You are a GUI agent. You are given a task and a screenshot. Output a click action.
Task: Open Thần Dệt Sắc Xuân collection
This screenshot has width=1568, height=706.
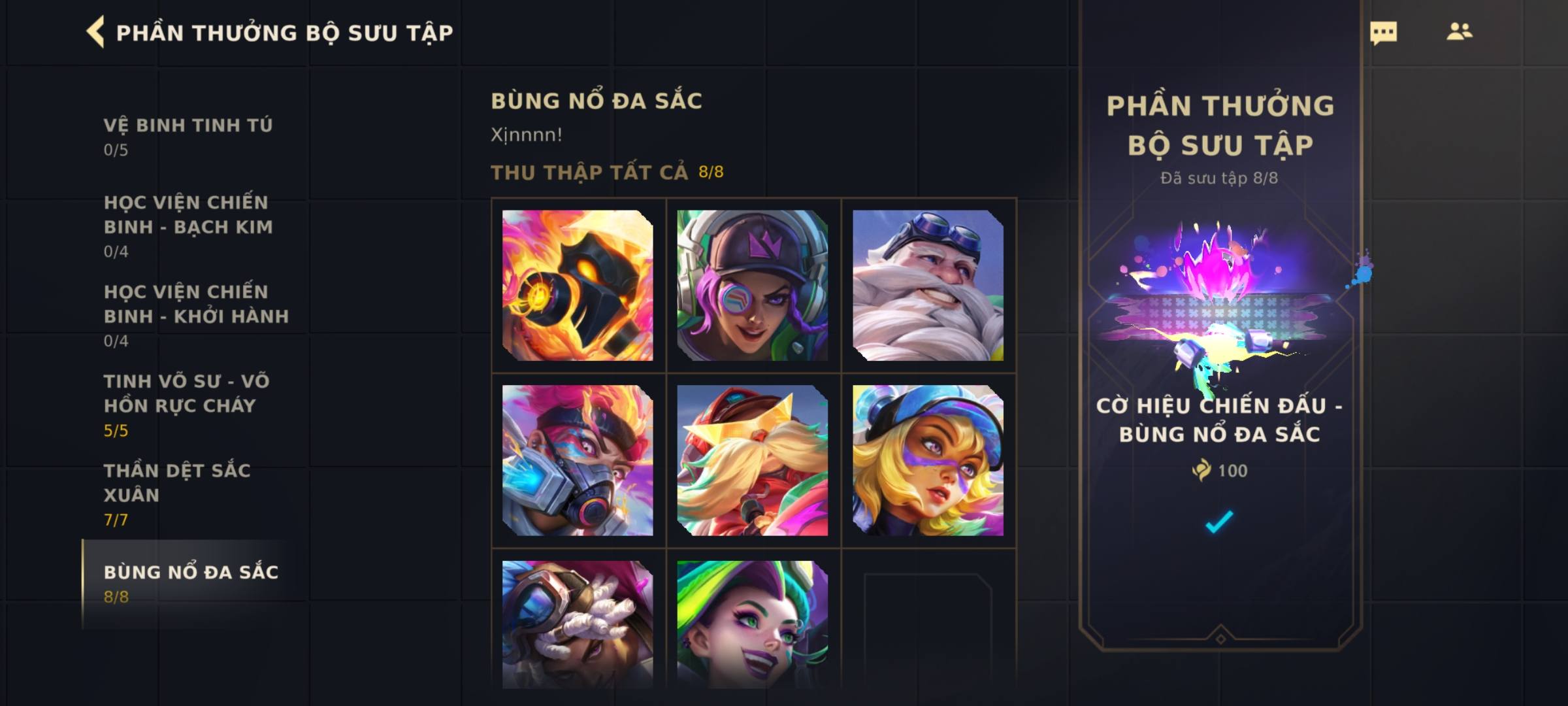click(x=176, y=495)
